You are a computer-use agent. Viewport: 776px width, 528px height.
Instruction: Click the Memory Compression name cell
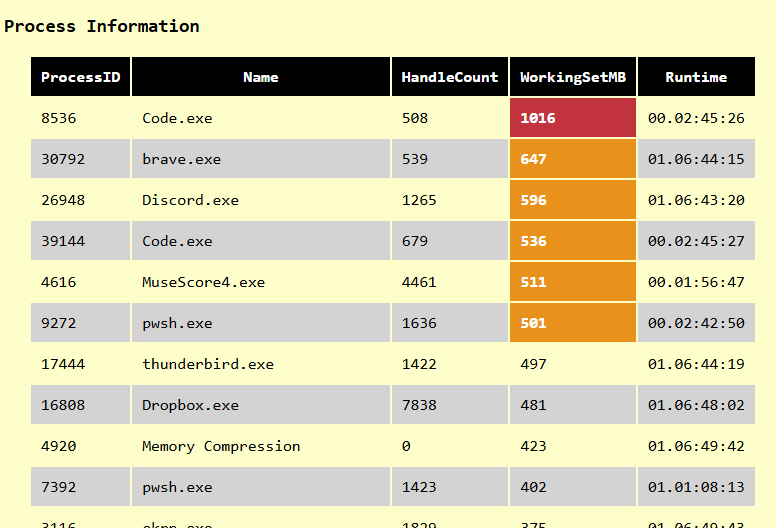261,446
